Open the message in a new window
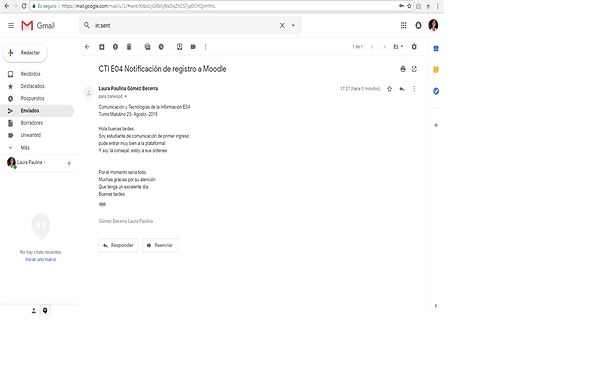Viewport: 600px width, 367px height. [414, 69]
